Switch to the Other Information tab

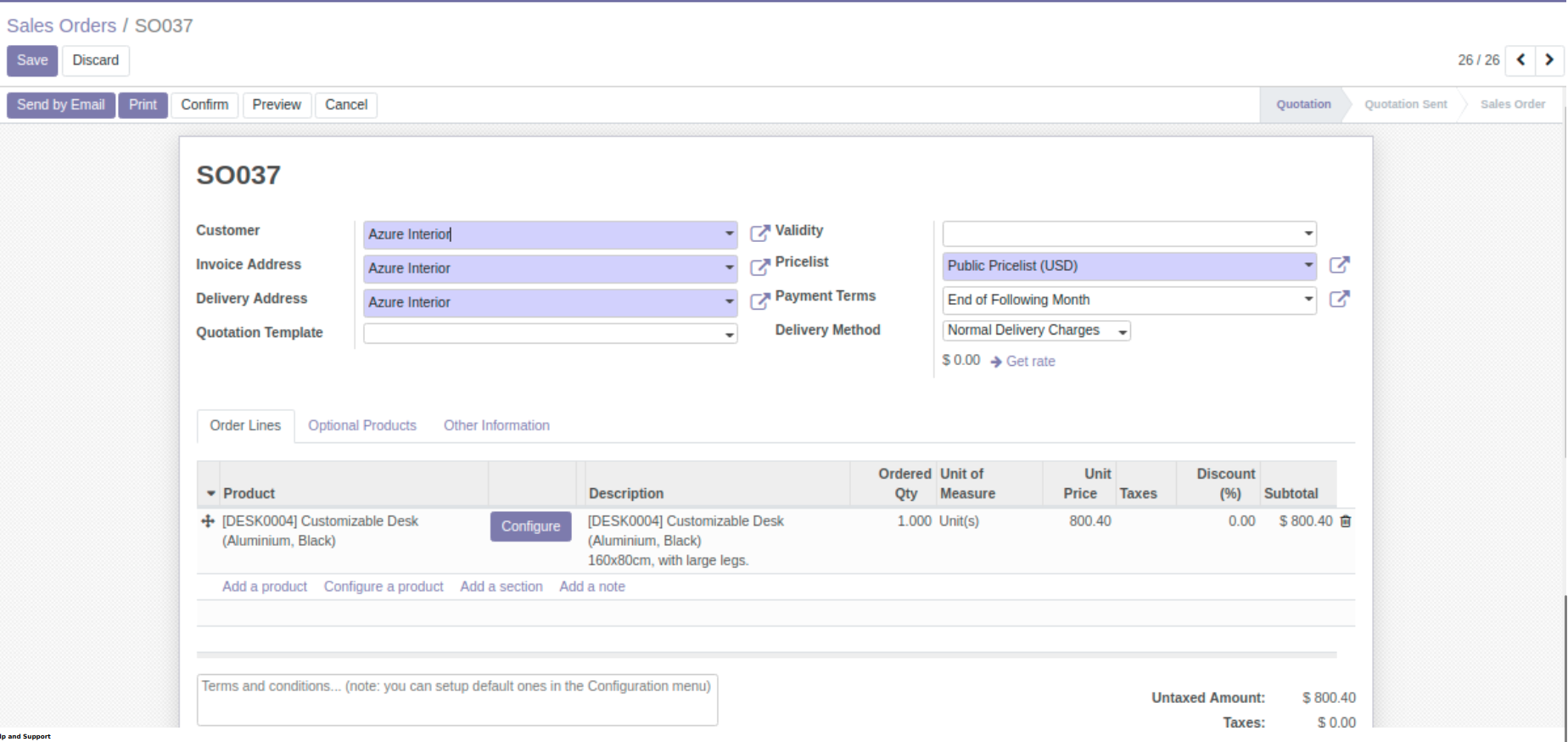[496, 425]
